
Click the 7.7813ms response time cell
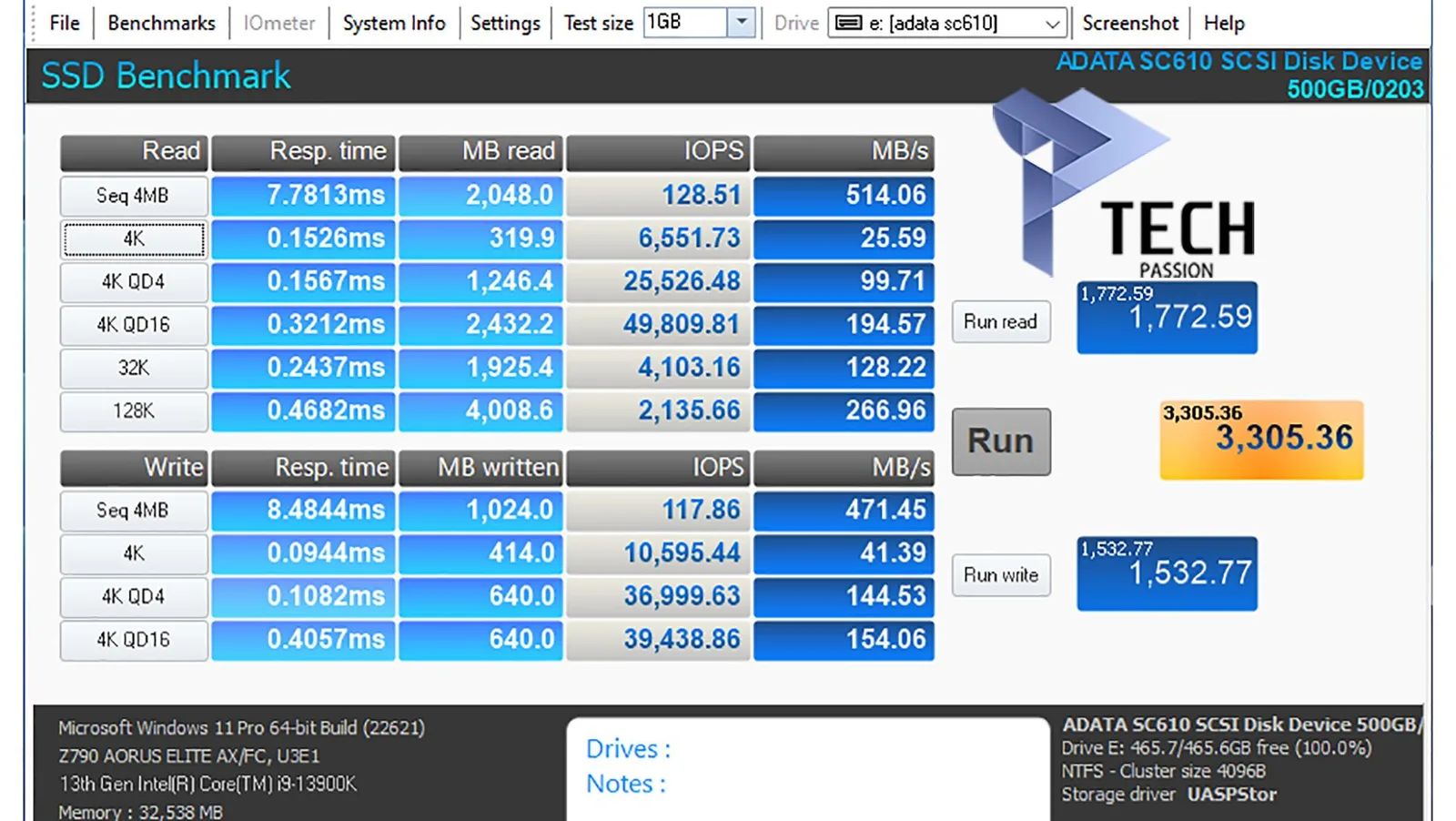tap(303, 196)
